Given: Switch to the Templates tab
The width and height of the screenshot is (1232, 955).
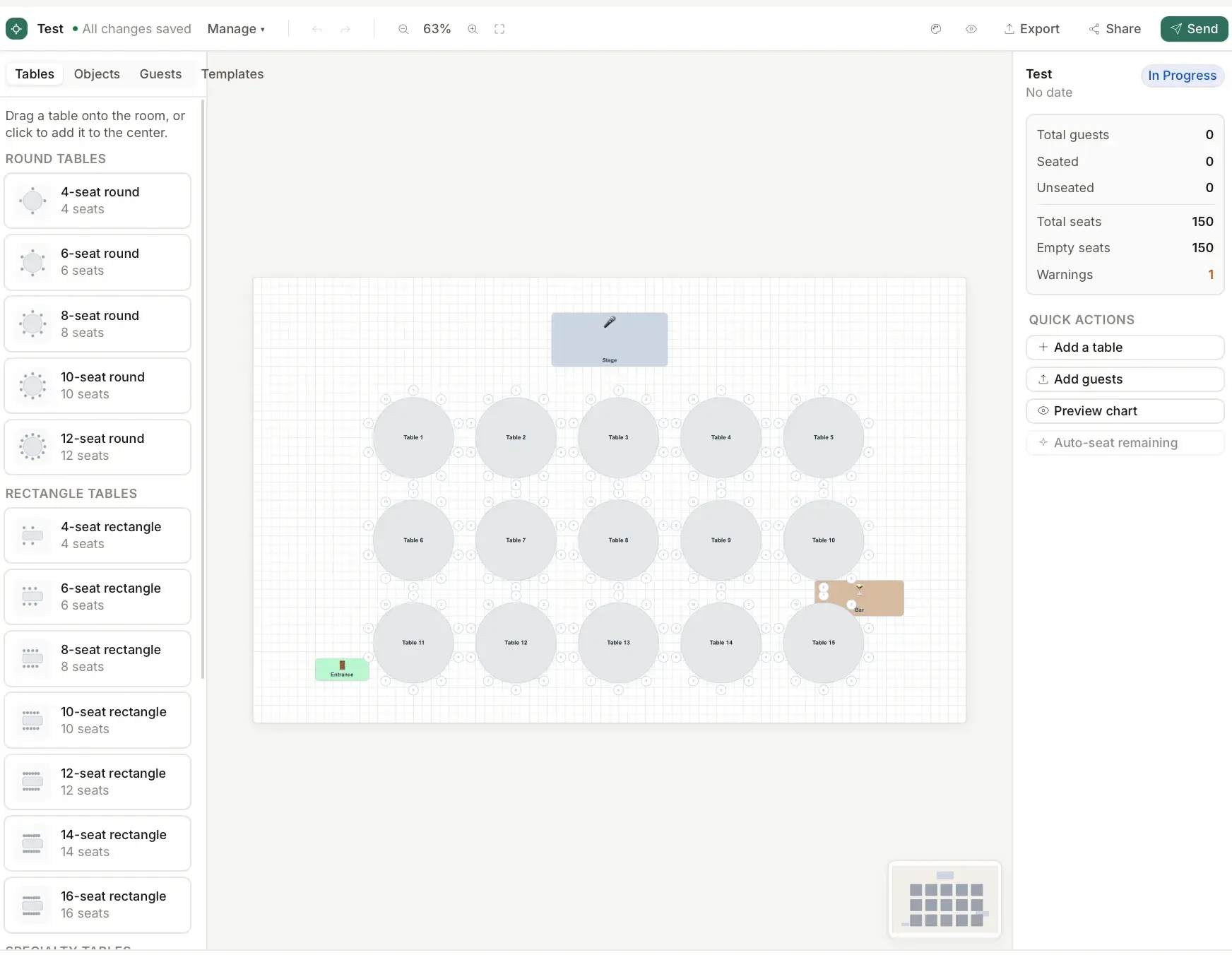Looking at the screenshot, I should coord(232,74).
